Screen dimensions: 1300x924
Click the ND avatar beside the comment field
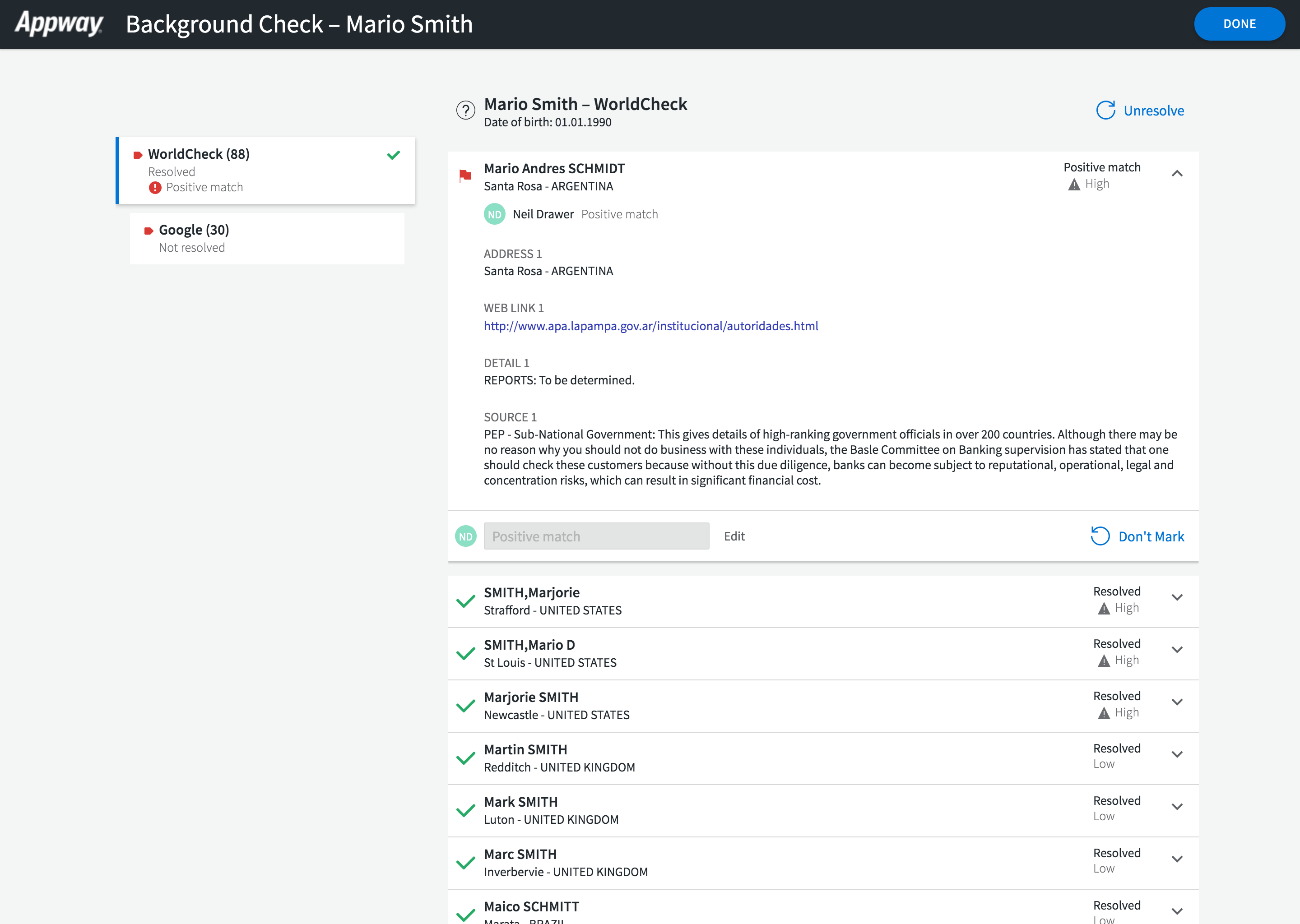(465, 536)
